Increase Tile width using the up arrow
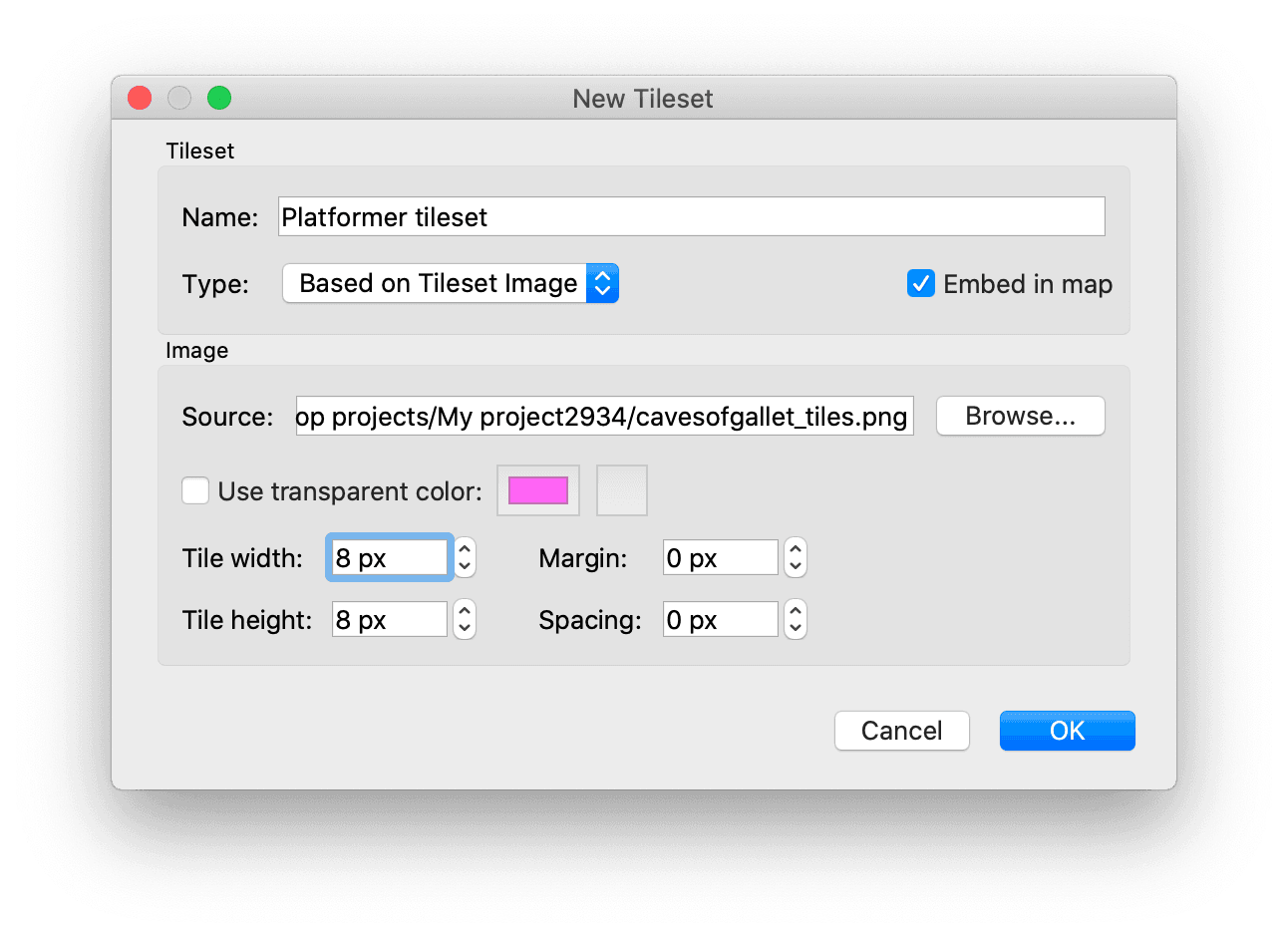Screen dimensions: 1288x937 tap(465, 549)
